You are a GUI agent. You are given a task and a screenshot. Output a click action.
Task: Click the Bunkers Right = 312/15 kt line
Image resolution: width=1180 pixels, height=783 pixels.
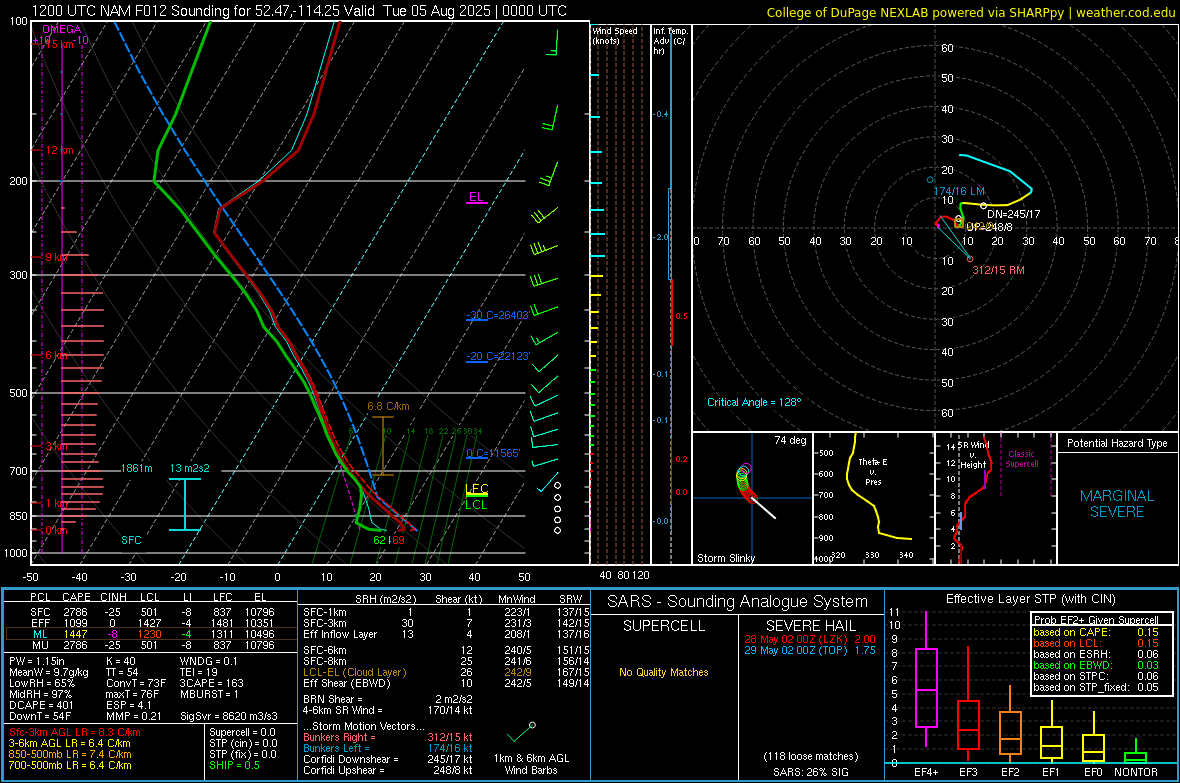[x=388, y=737]
